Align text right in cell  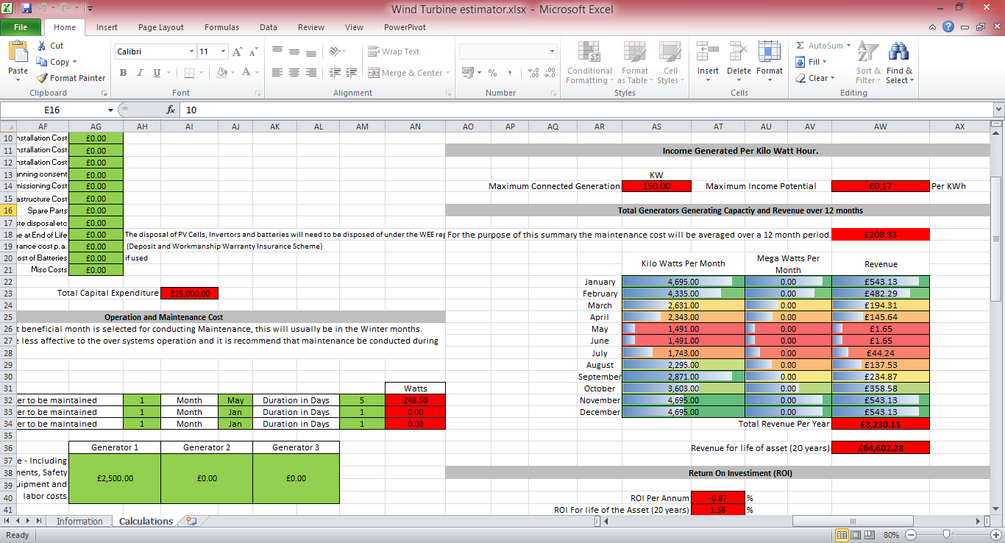(x=311, y=72)
